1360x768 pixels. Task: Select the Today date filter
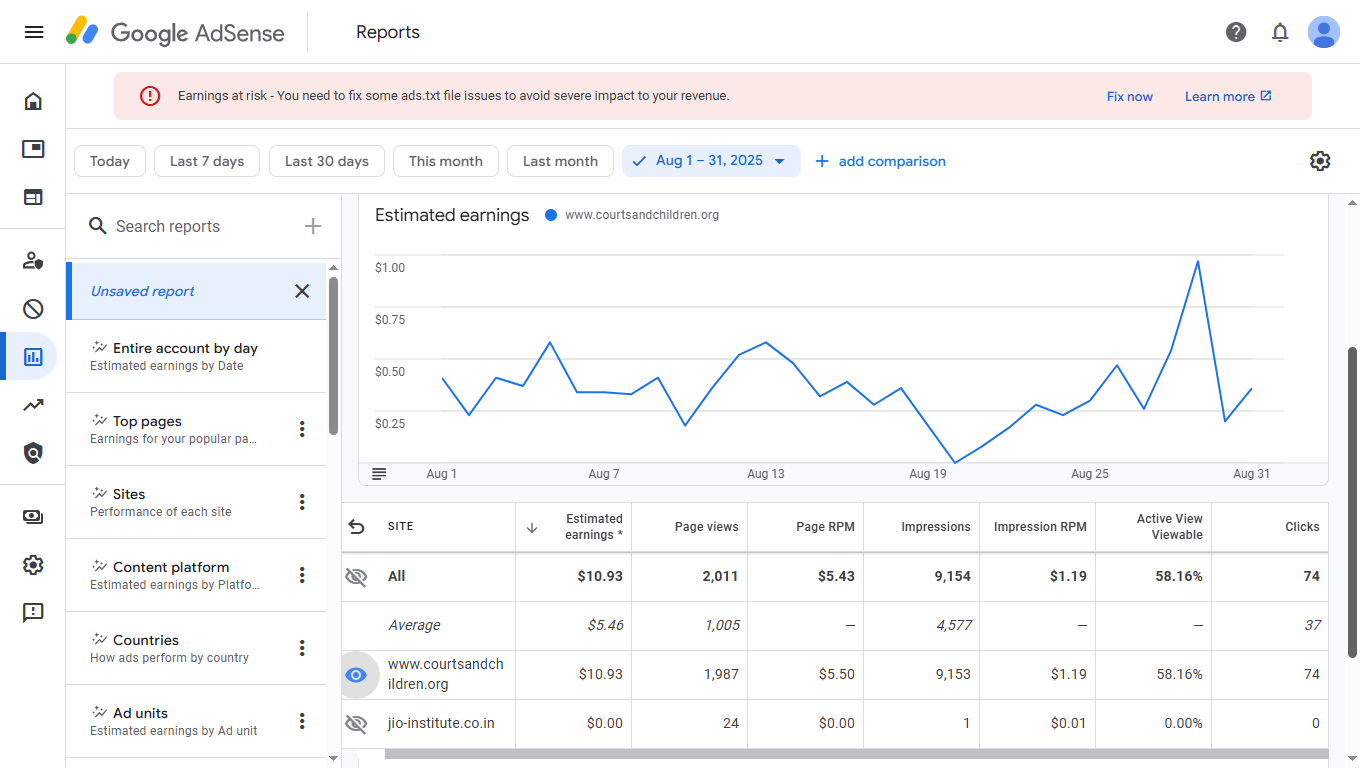pyautogui.click(x=110, y=161)
